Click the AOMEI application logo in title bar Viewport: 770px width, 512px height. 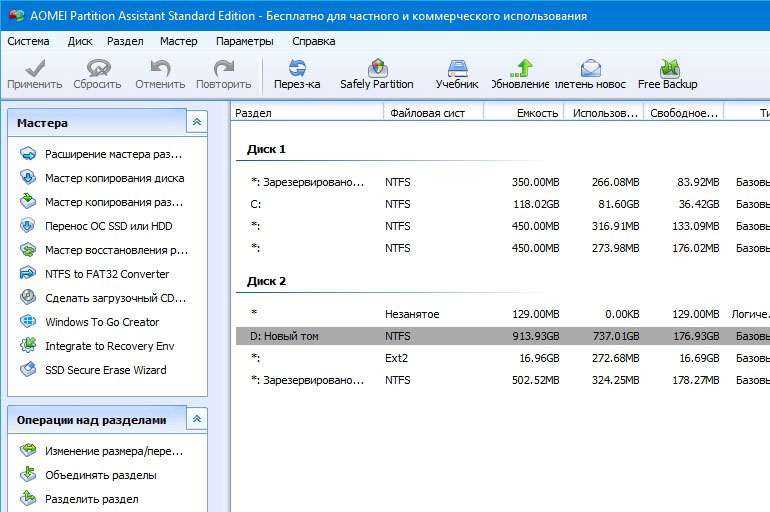16,15
